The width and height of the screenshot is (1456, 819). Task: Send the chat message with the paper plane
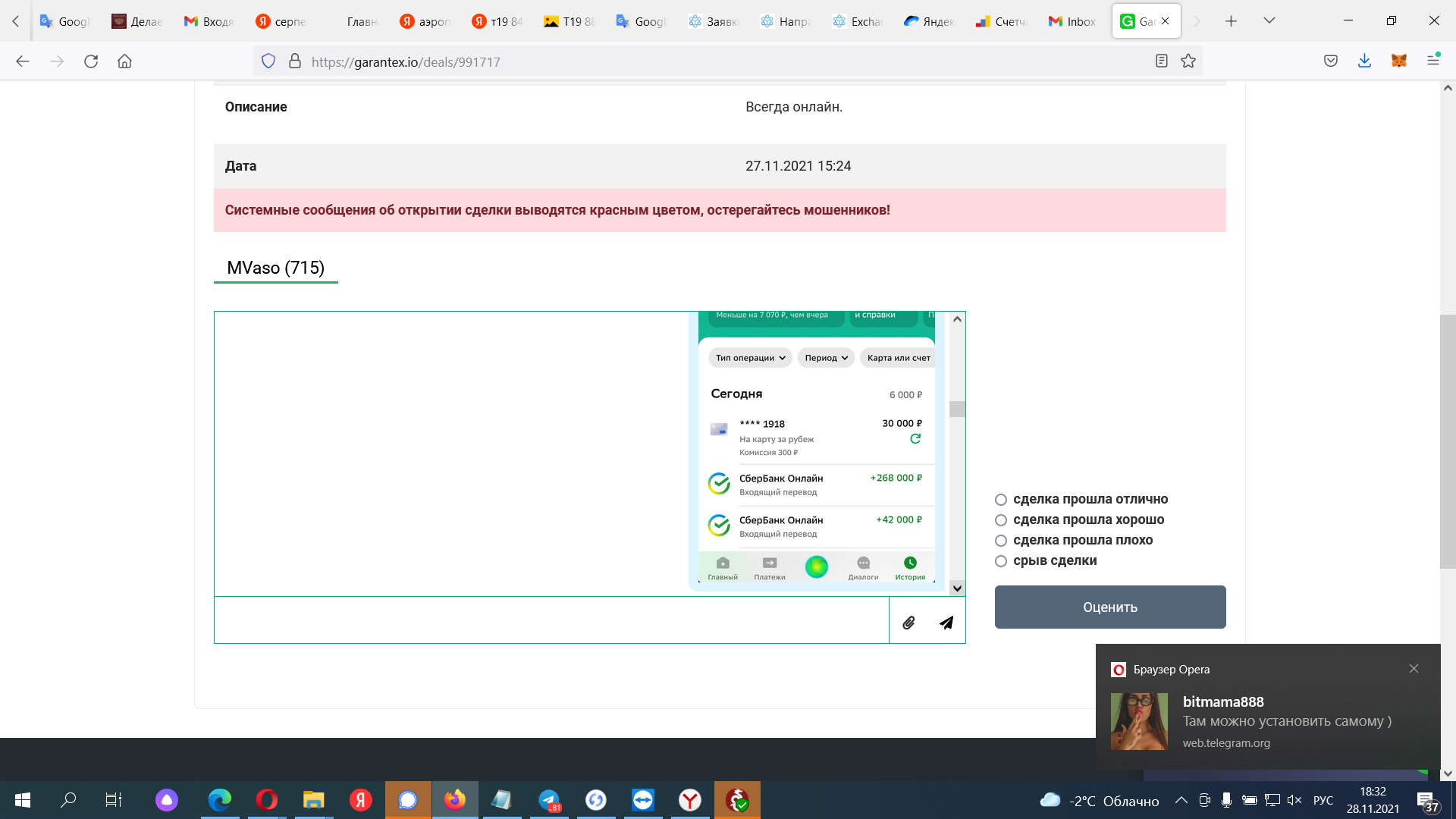tap(946, 623)
